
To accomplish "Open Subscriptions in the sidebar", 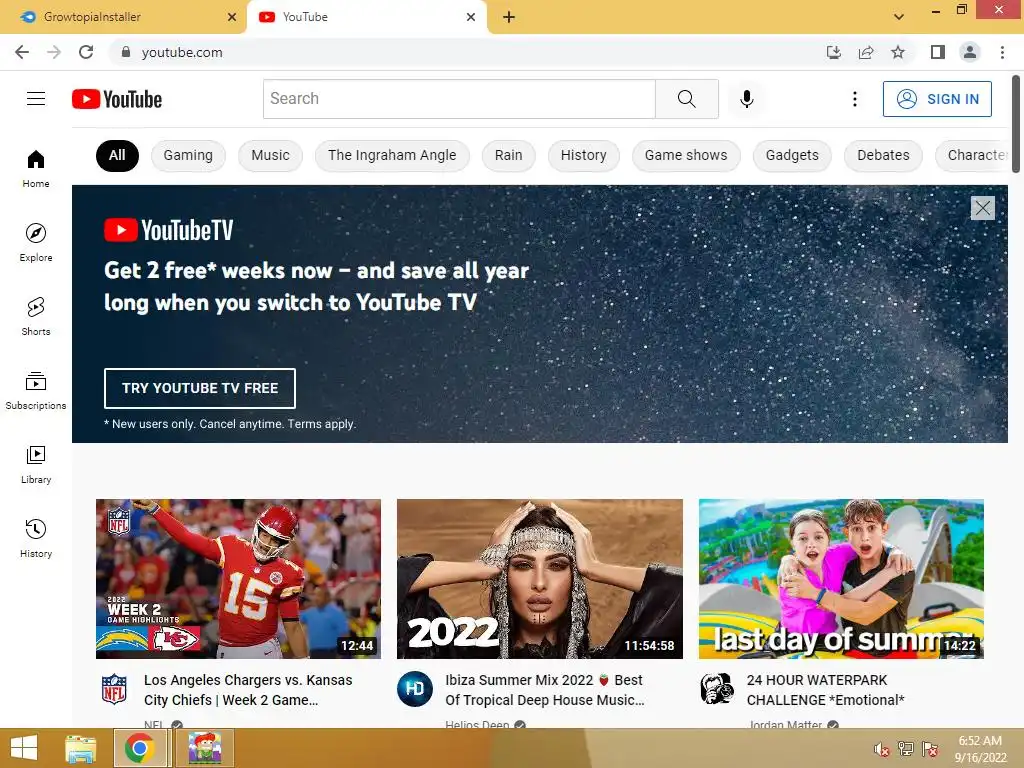I will click(36, 391).
